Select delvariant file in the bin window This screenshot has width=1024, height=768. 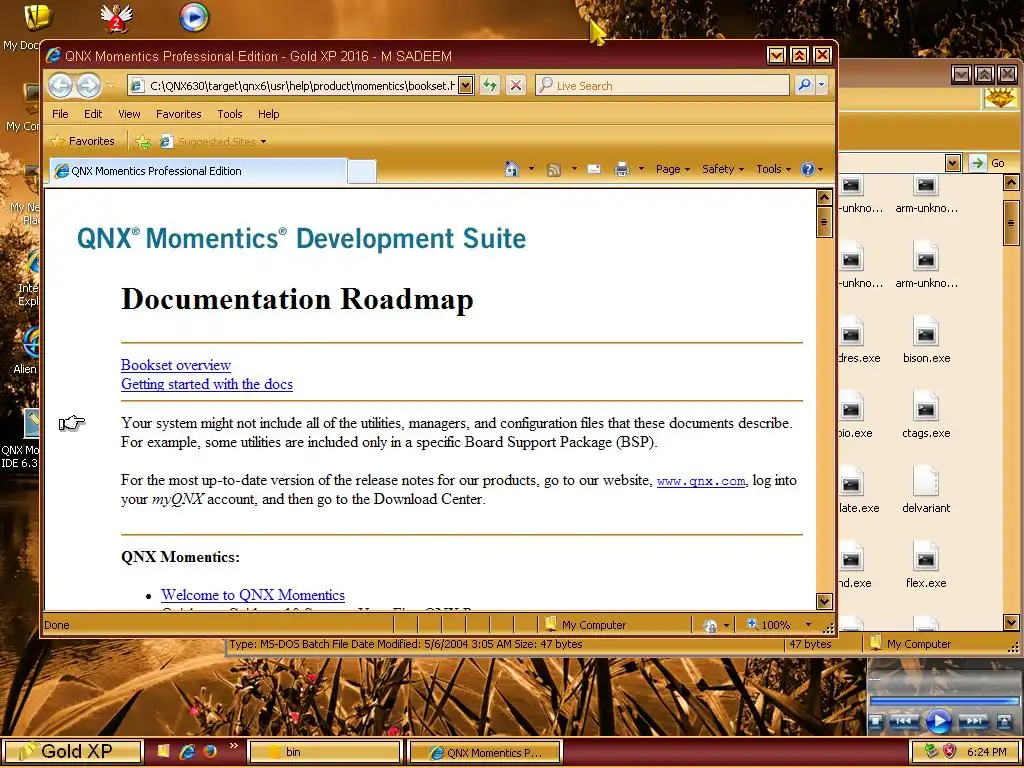pyautogui.click(x=926, y=490)
